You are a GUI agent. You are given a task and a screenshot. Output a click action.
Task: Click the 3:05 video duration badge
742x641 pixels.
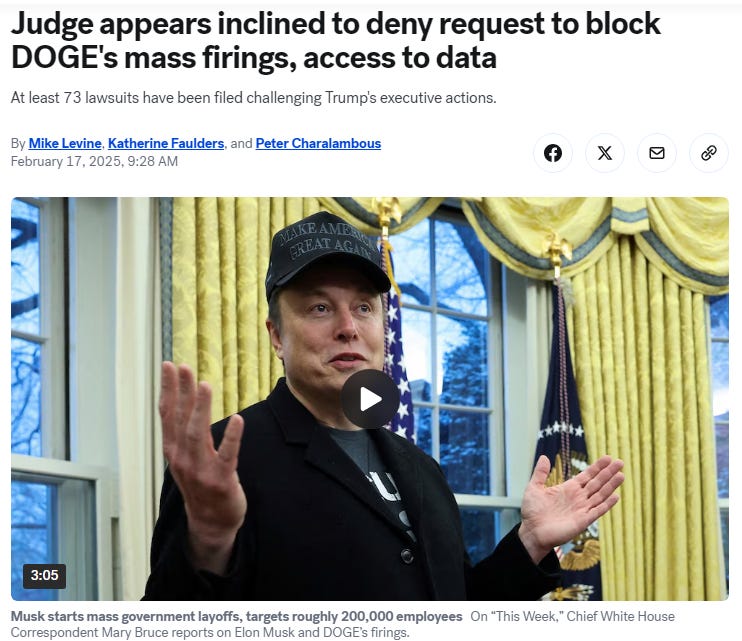coord(44,575)
